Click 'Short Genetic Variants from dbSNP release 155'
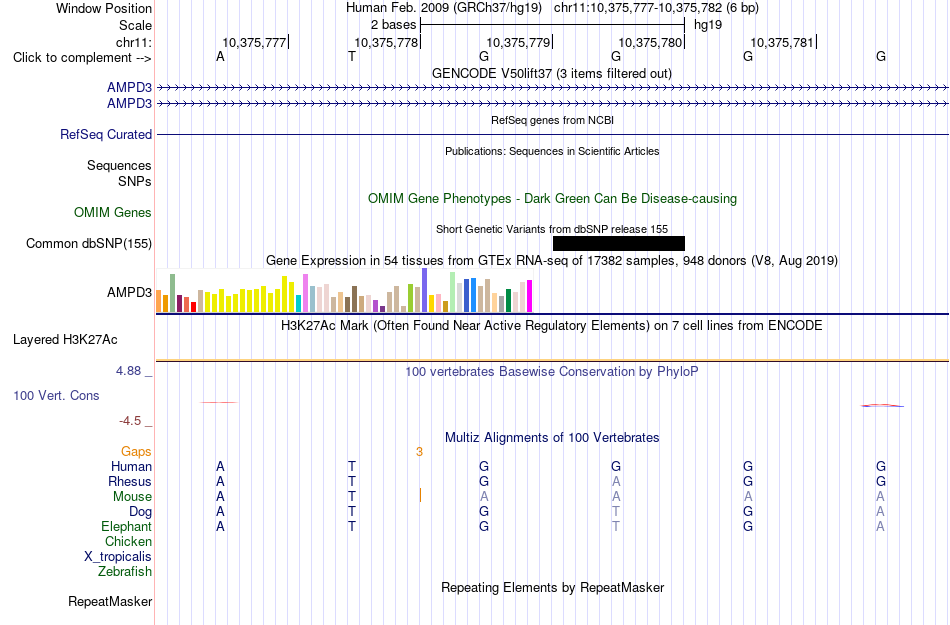The width and height of the screenshot is (950, 625). coord(552,229)
